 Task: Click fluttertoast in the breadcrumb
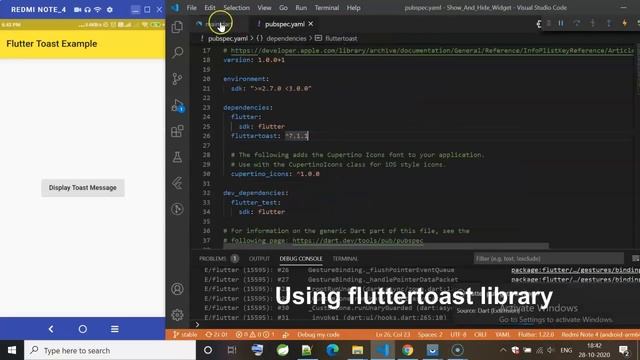341,38
